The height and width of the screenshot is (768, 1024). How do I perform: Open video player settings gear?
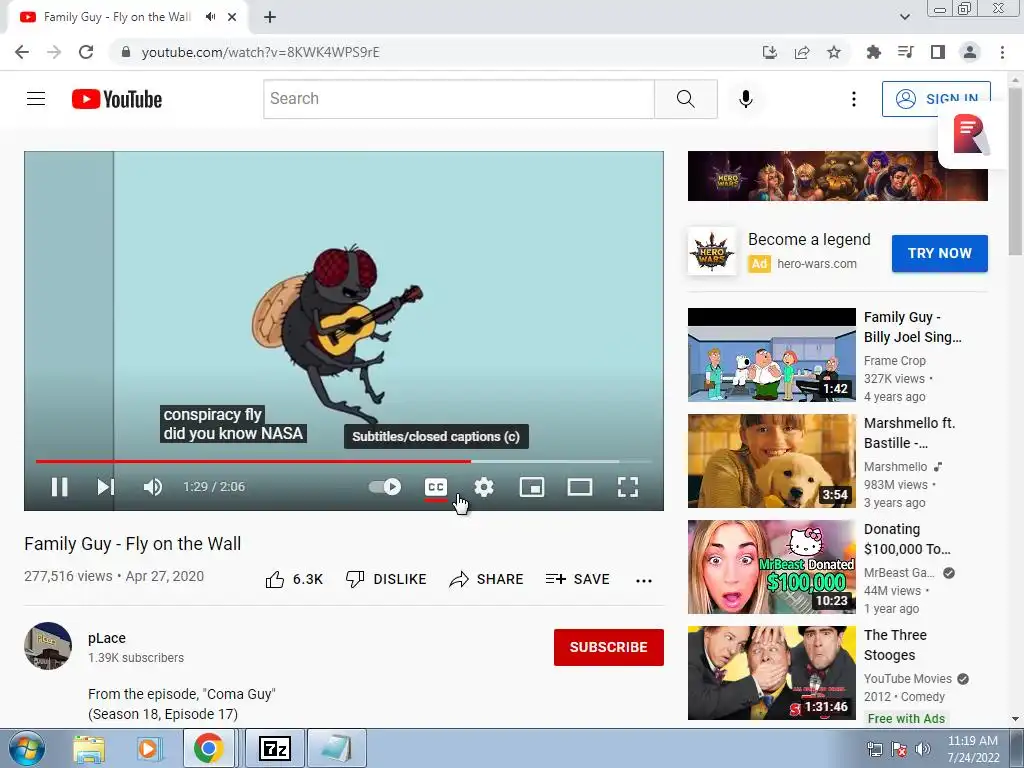pos(484,487)
